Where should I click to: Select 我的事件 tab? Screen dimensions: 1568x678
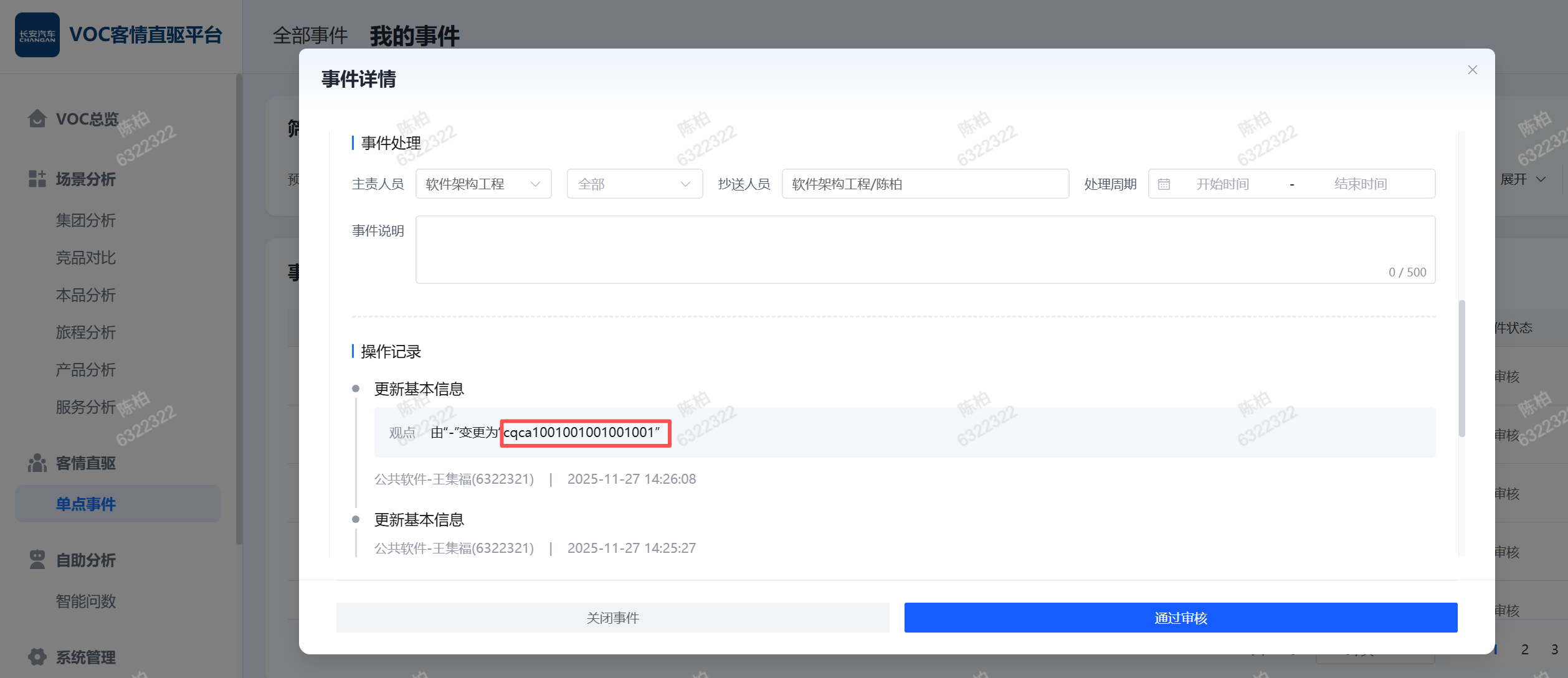pos(414,35)
